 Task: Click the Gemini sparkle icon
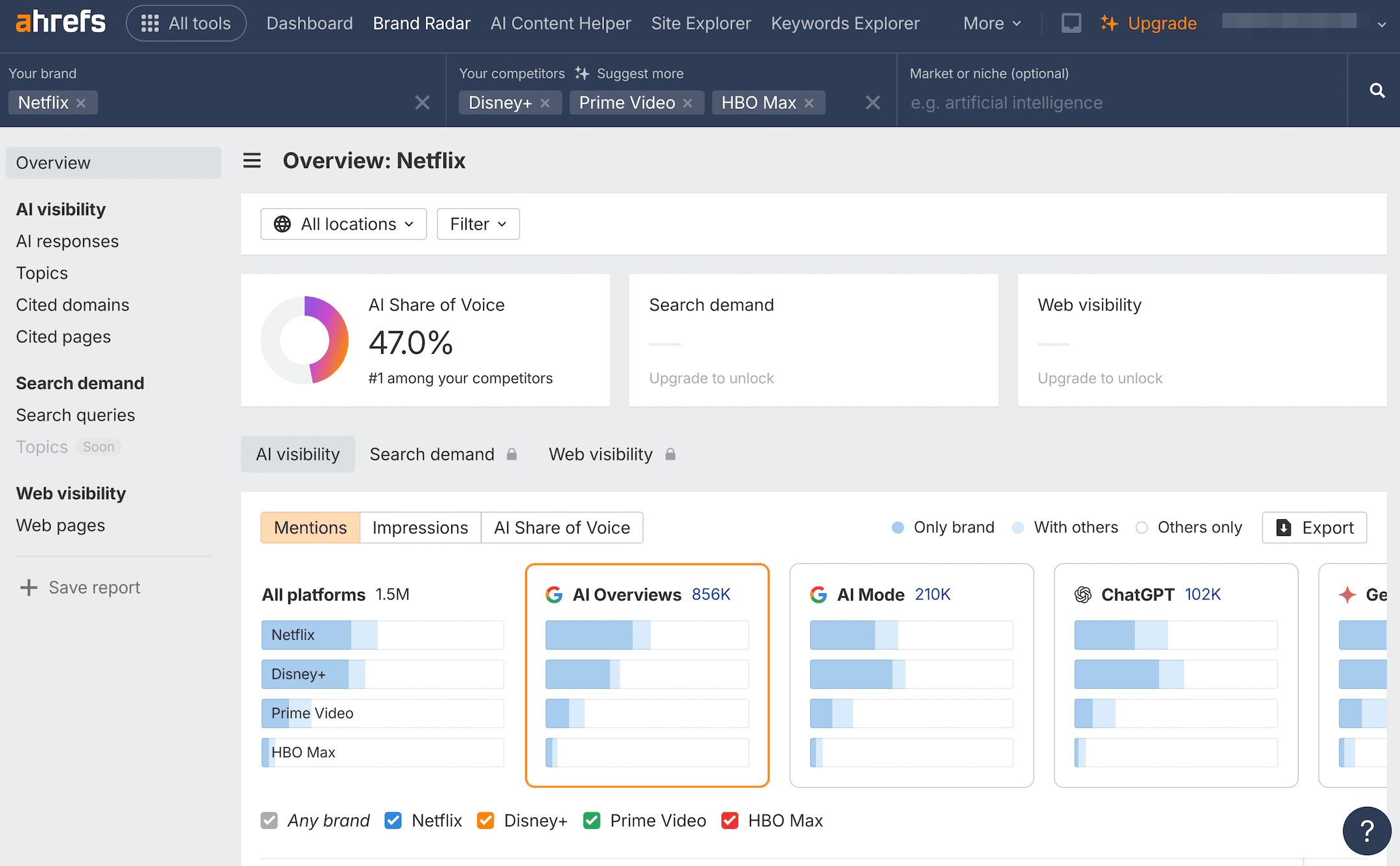1347,594
